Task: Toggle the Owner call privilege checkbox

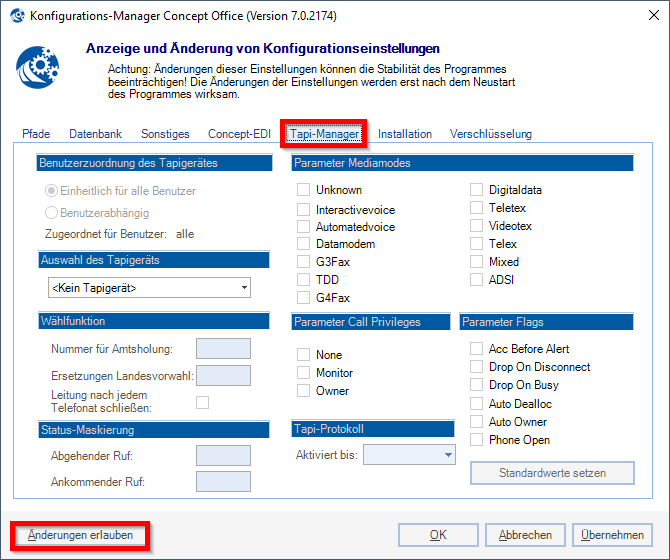Action: [303, 391]
